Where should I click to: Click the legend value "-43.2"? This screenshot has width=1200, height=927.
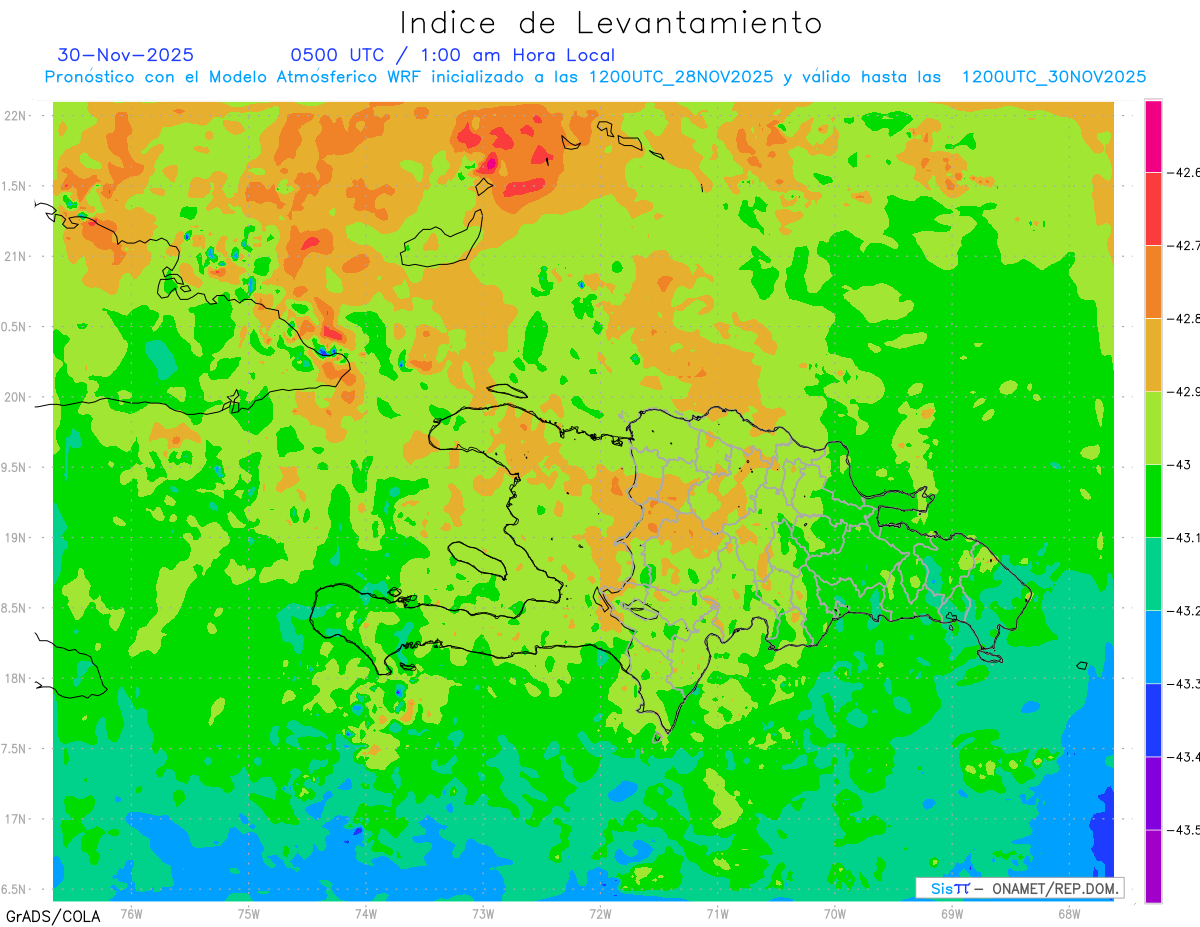click(x=1185, y=610)
